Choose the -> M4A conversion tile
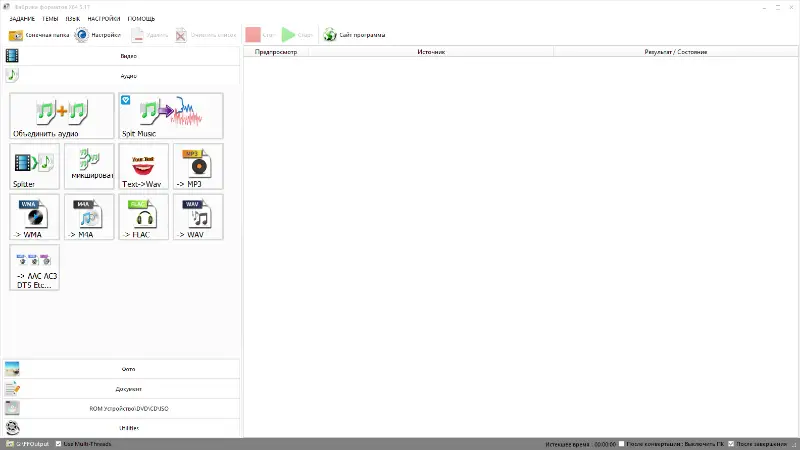The width and height of the screenshot is (800, 450). [89, 217]
